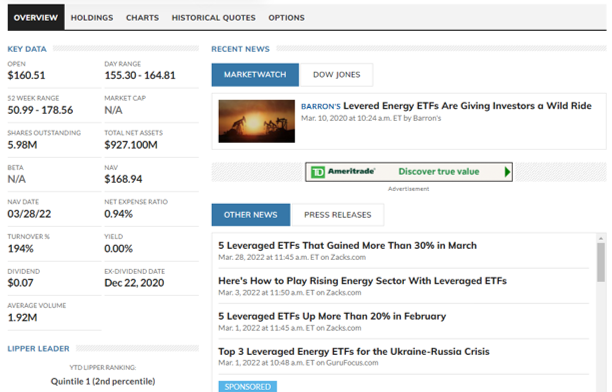This screenshot has height=392, width=612.
Task: Click the Dividend value $0.07
Action: [20, 283]
